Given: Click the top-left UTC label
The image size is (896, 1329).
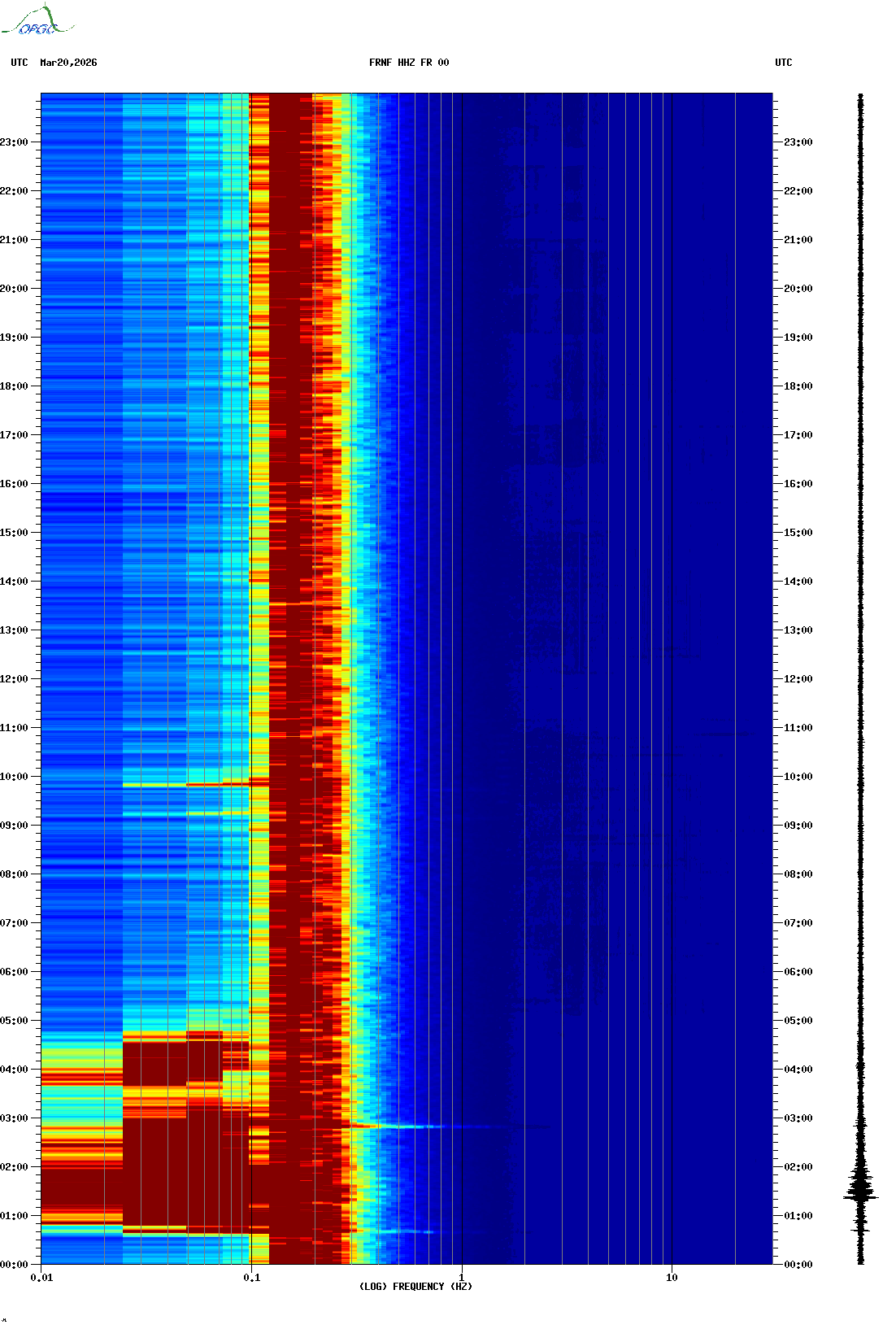Looking at the screenshot, I should click(x=20, y=63).
